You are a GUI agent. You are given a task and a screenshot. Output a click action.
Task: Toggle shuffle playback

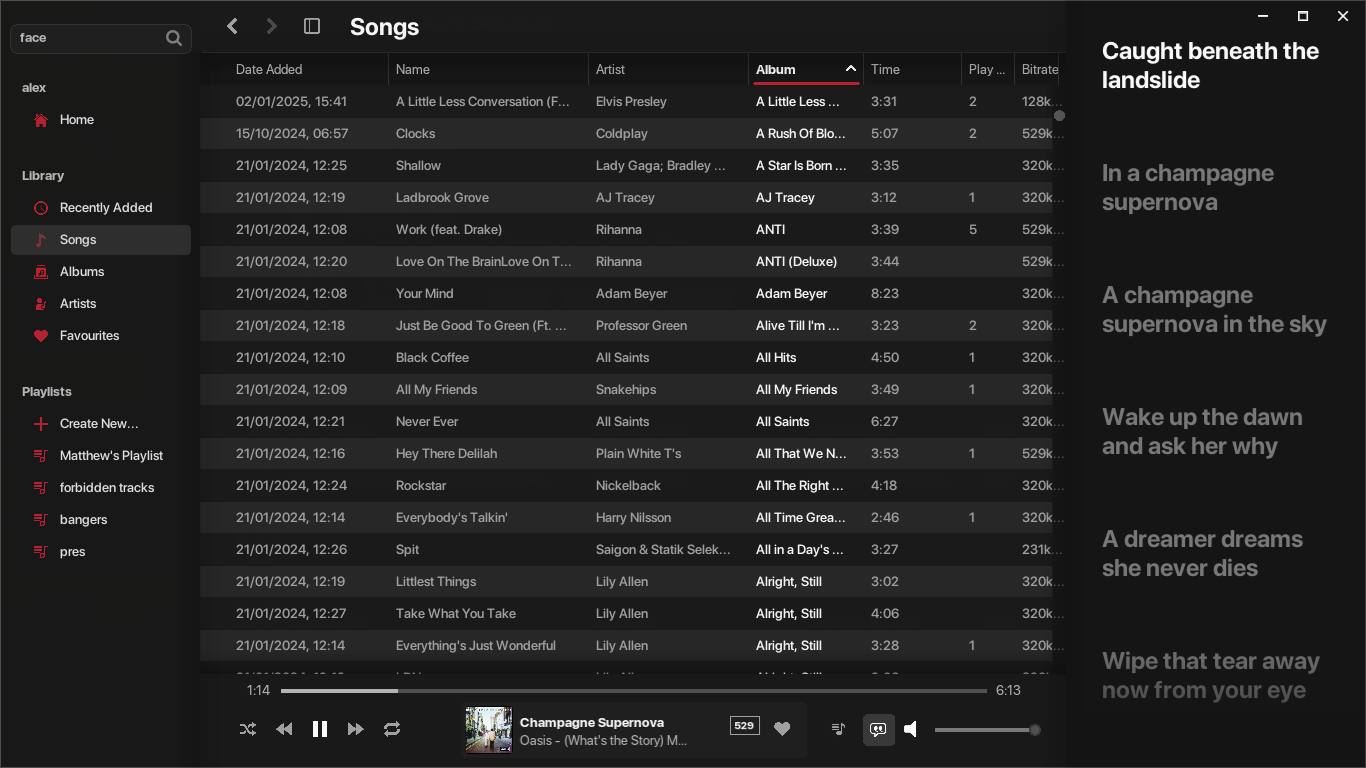248,729
